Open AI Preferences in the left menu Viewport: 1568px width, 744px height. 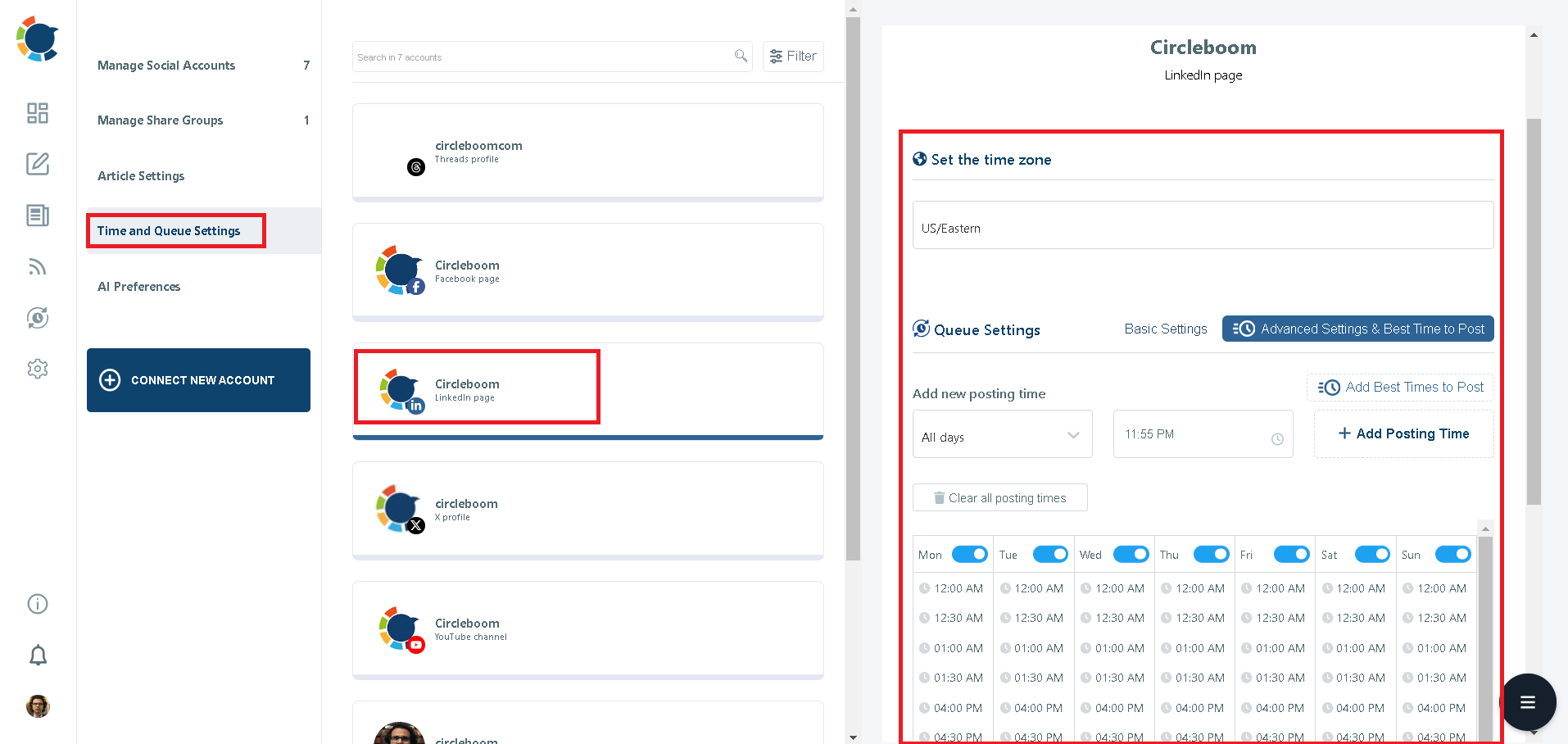138,286
